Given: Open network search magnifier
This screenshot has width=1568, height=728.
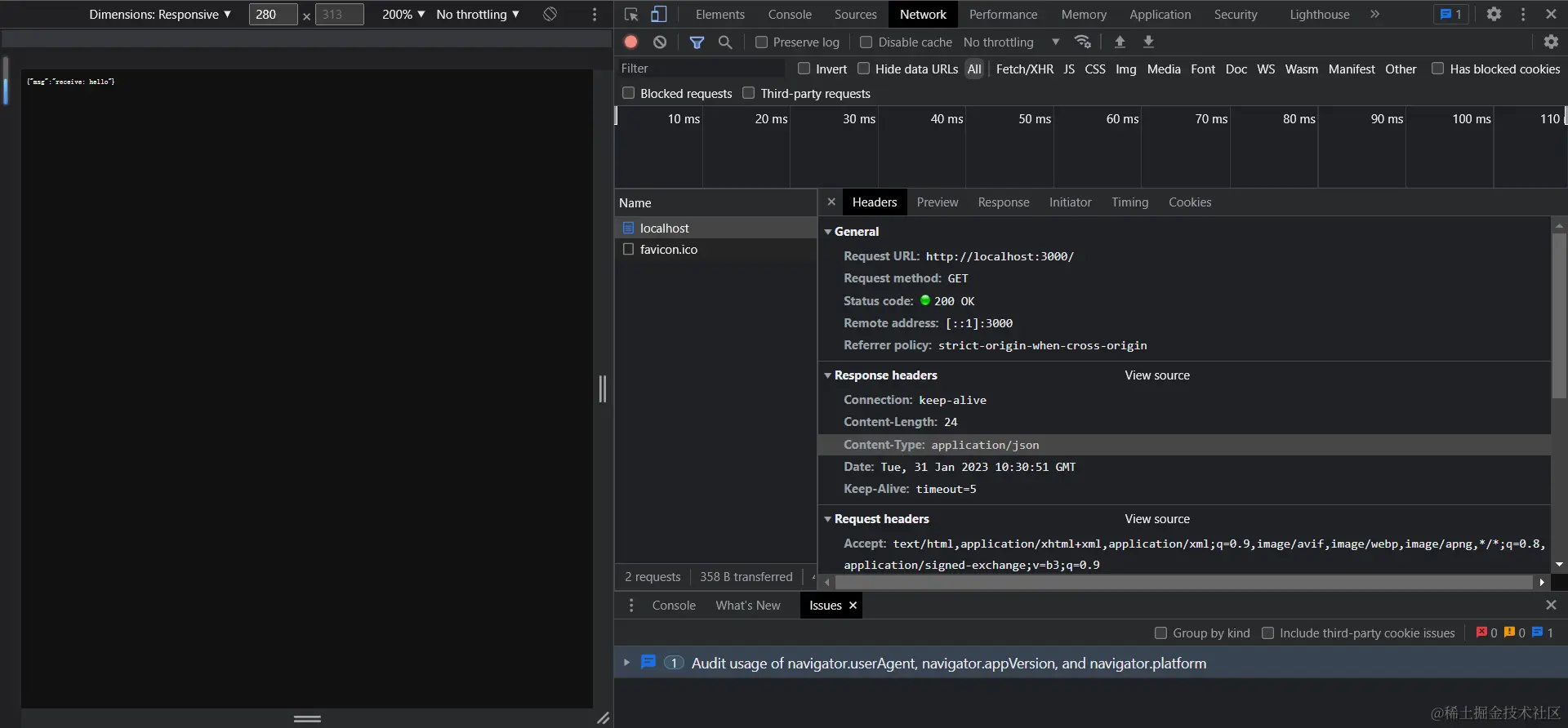Looking at the screenshot, I should tap(725, 42).
